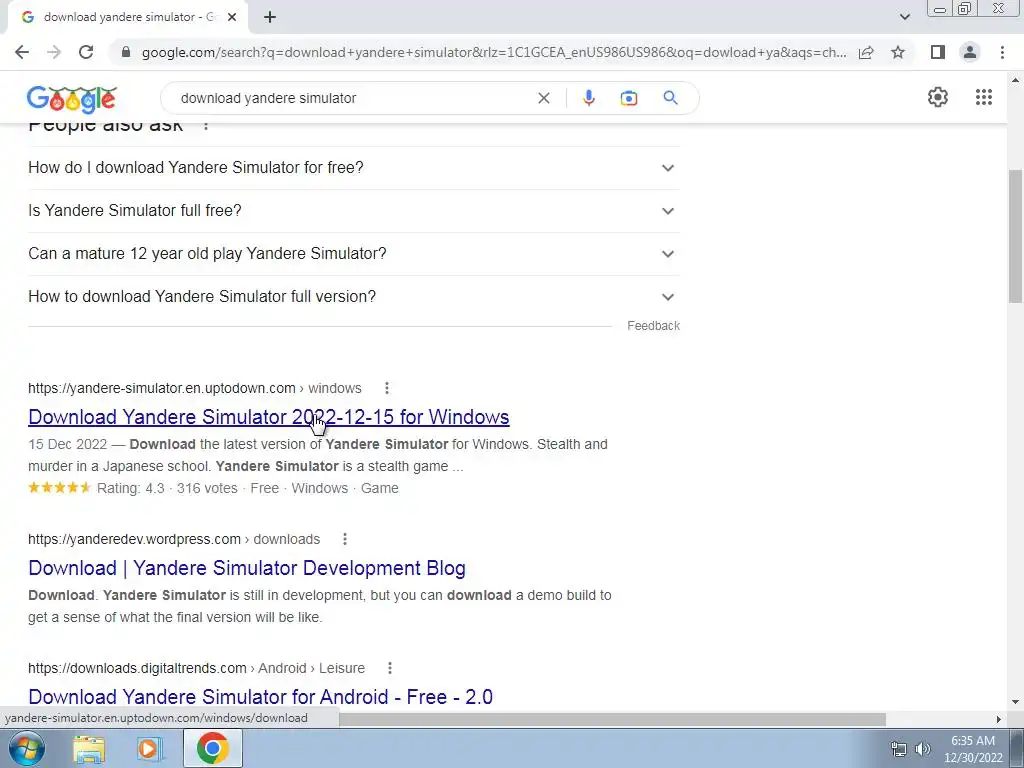The width and height of the screenshot is (1024, 768).
Task: Open 'Download Yandere Simulator 2022-12-15 for Windows'
Action: tap(268, 417)
